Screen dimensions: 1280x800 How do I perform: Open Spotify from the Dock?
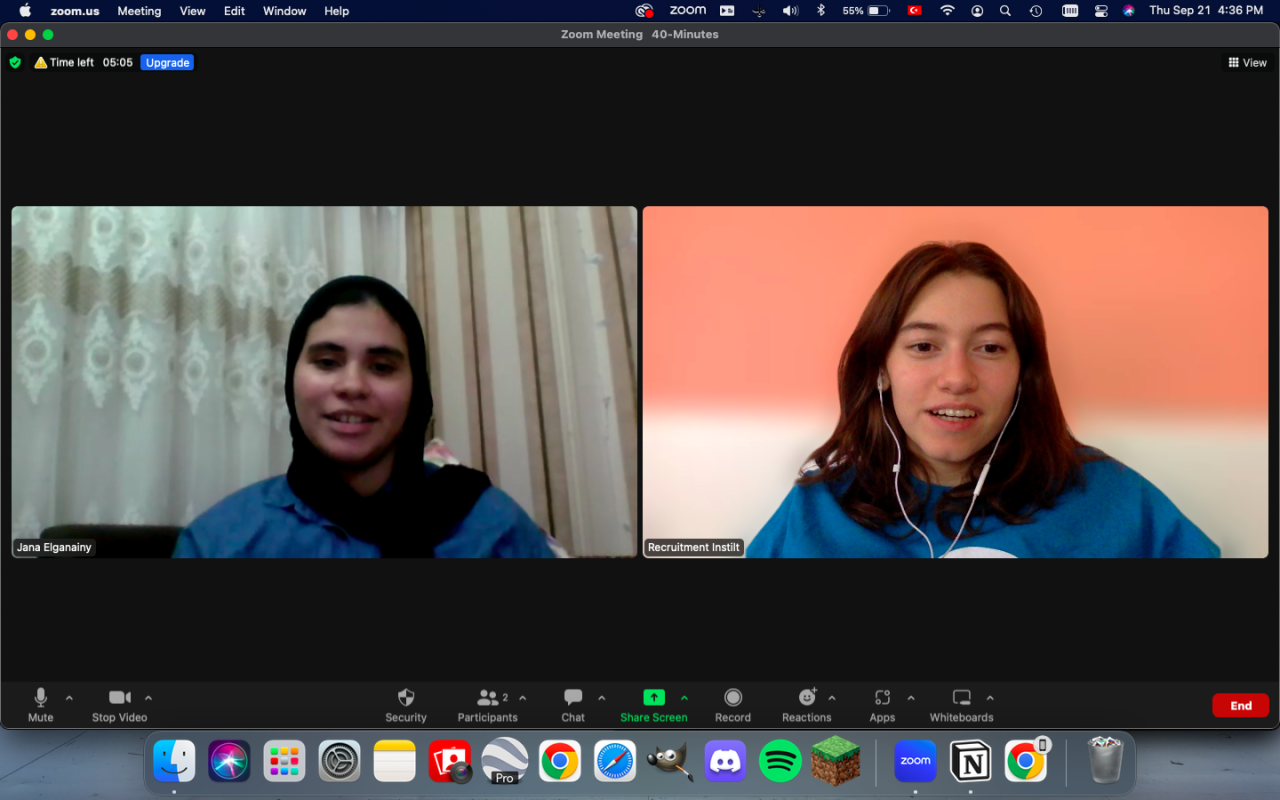pos(781,762)
